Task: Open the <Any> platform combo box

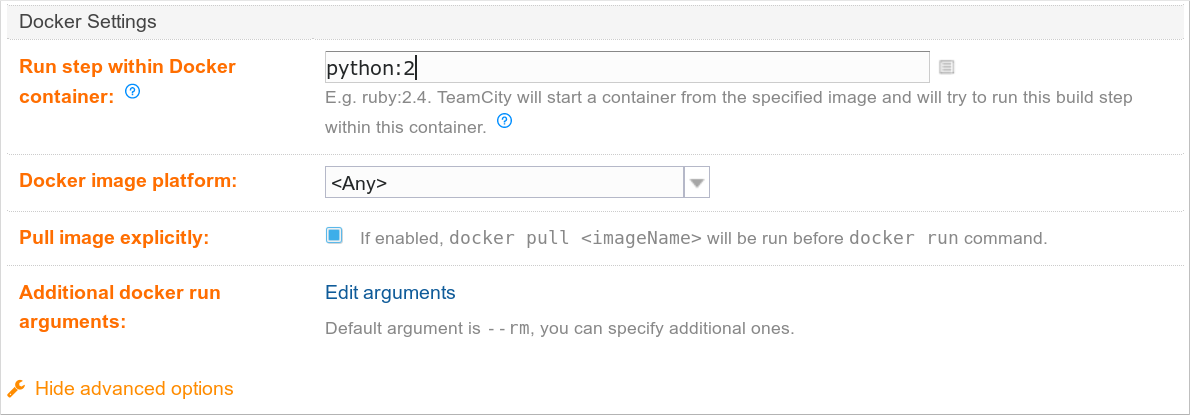Action: point(517,183)
